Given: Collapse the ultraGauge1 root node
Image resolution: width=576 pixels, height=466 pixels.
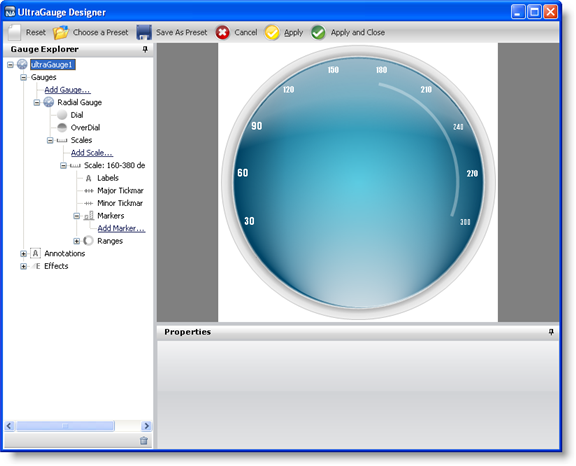Looking at the screenshot, I should pyautogui.click(x=10, y=65).
